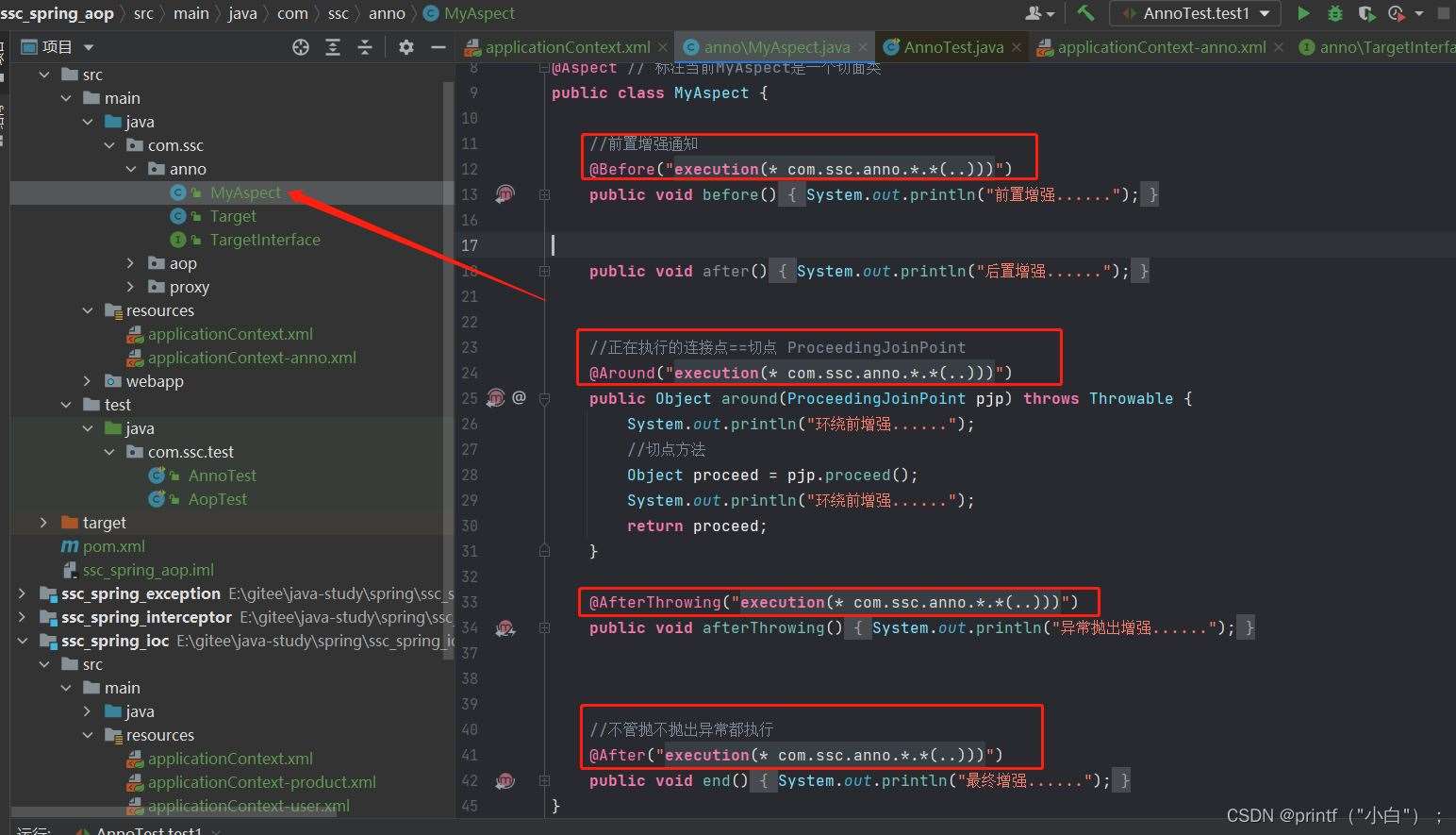
Task: Close the anno\MyAspect.java tab
Action: tap(862, 47)
